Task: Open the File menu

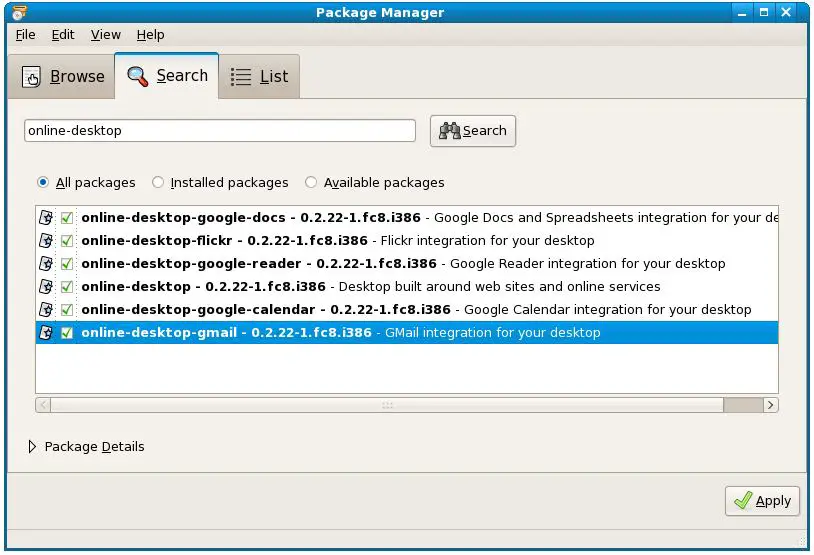Action: [25, 35]
